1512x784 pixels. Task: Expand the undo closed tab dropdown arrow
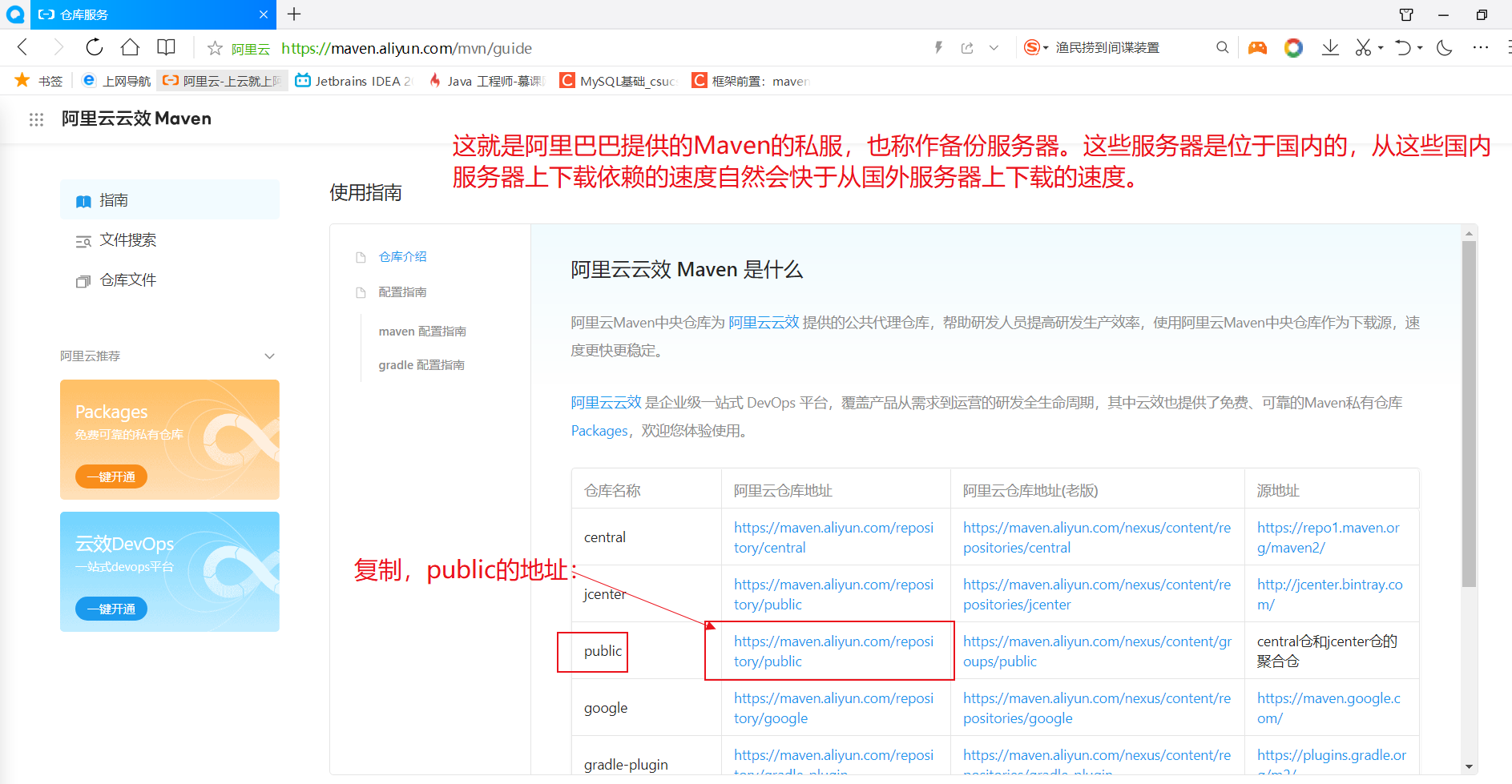point(1420,48)
